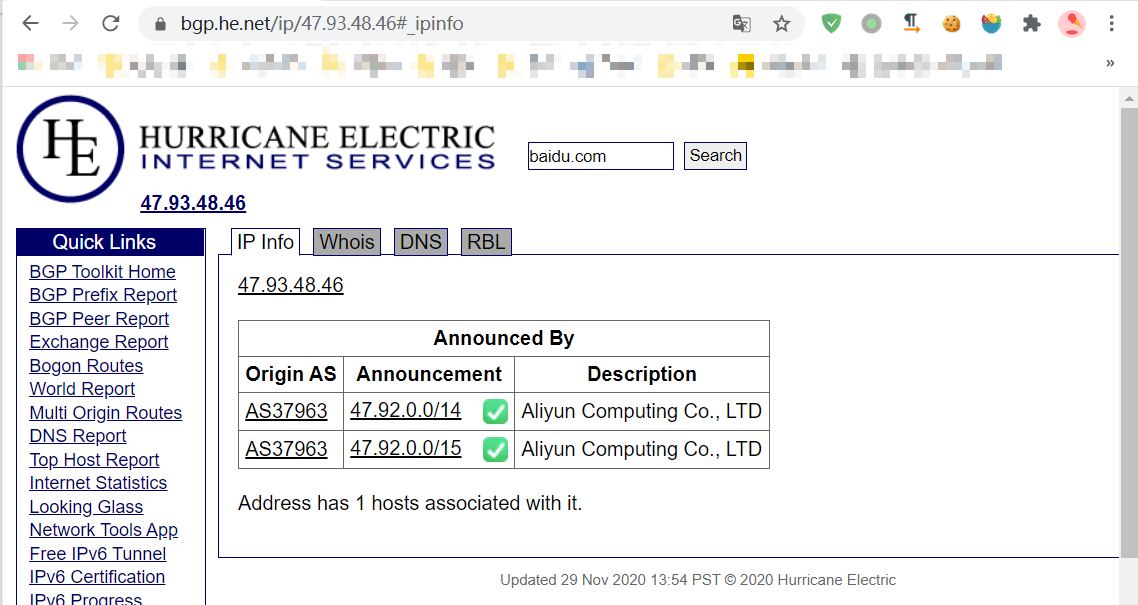The width and height of the screenshot is (1138, 605).
Task: Click the colorful bowl extension icon
Action: pos(991,24)
